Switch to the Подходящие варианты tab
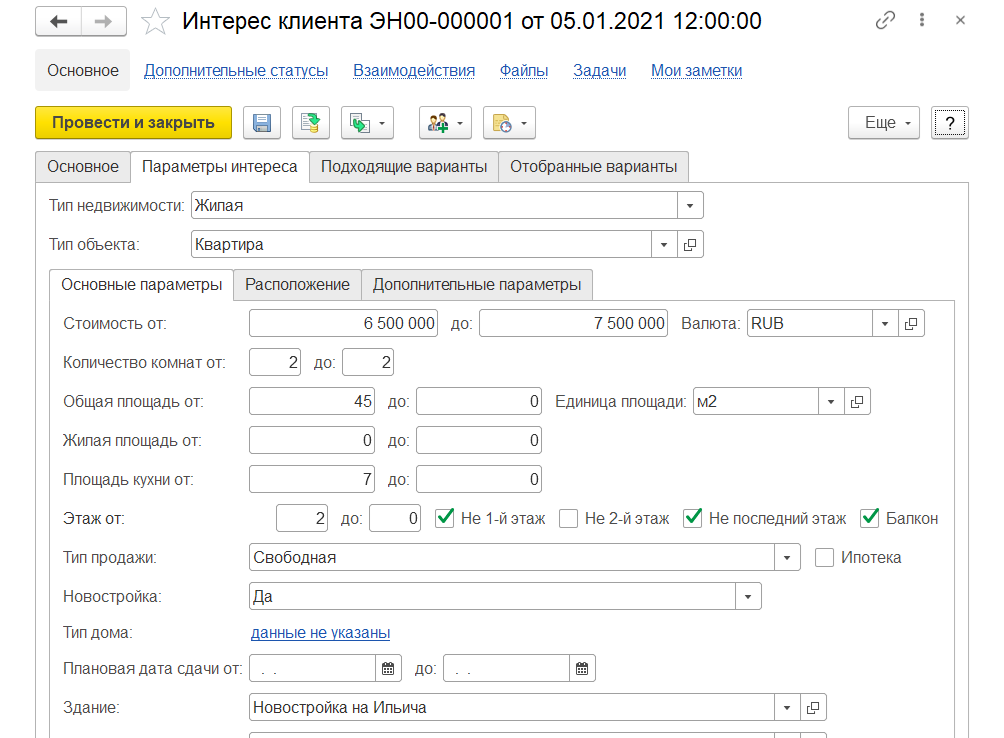The image size is (1004, 738). point(404,167)
